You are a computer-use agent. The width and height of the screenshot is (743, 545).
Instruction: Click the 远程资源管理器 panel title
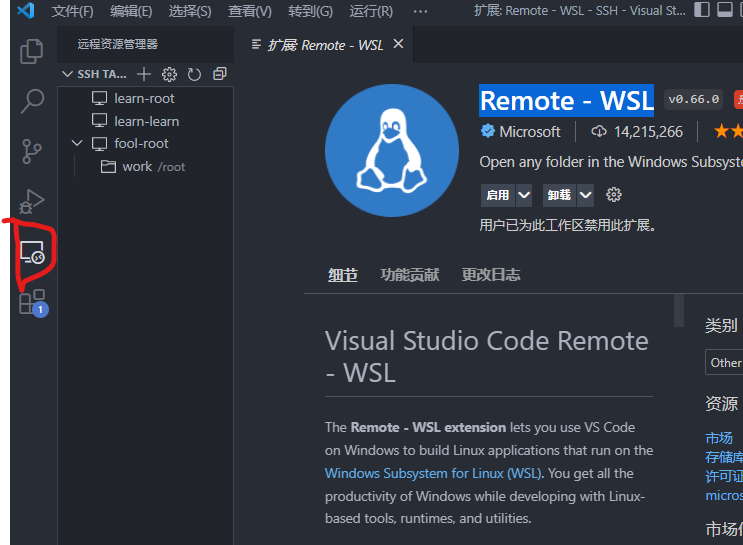click(118, 44)
